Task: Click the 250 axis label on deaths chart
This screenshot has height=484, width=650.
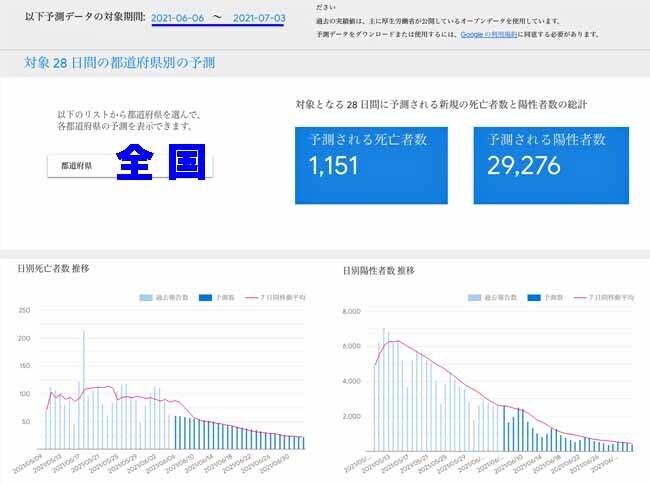Action: click(24, 310)
